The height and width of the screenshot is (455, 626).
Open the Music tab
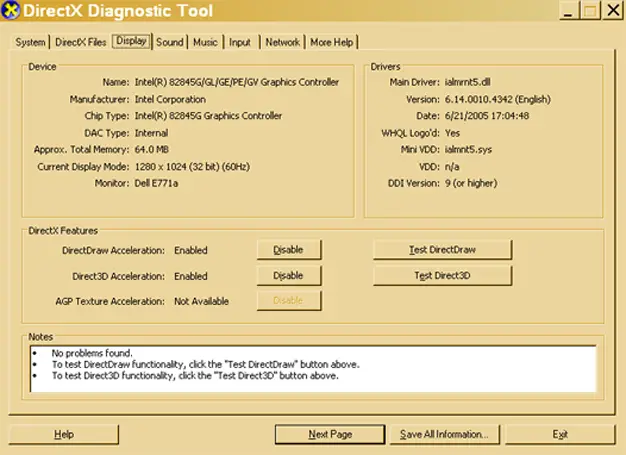(x=205, y=42)
